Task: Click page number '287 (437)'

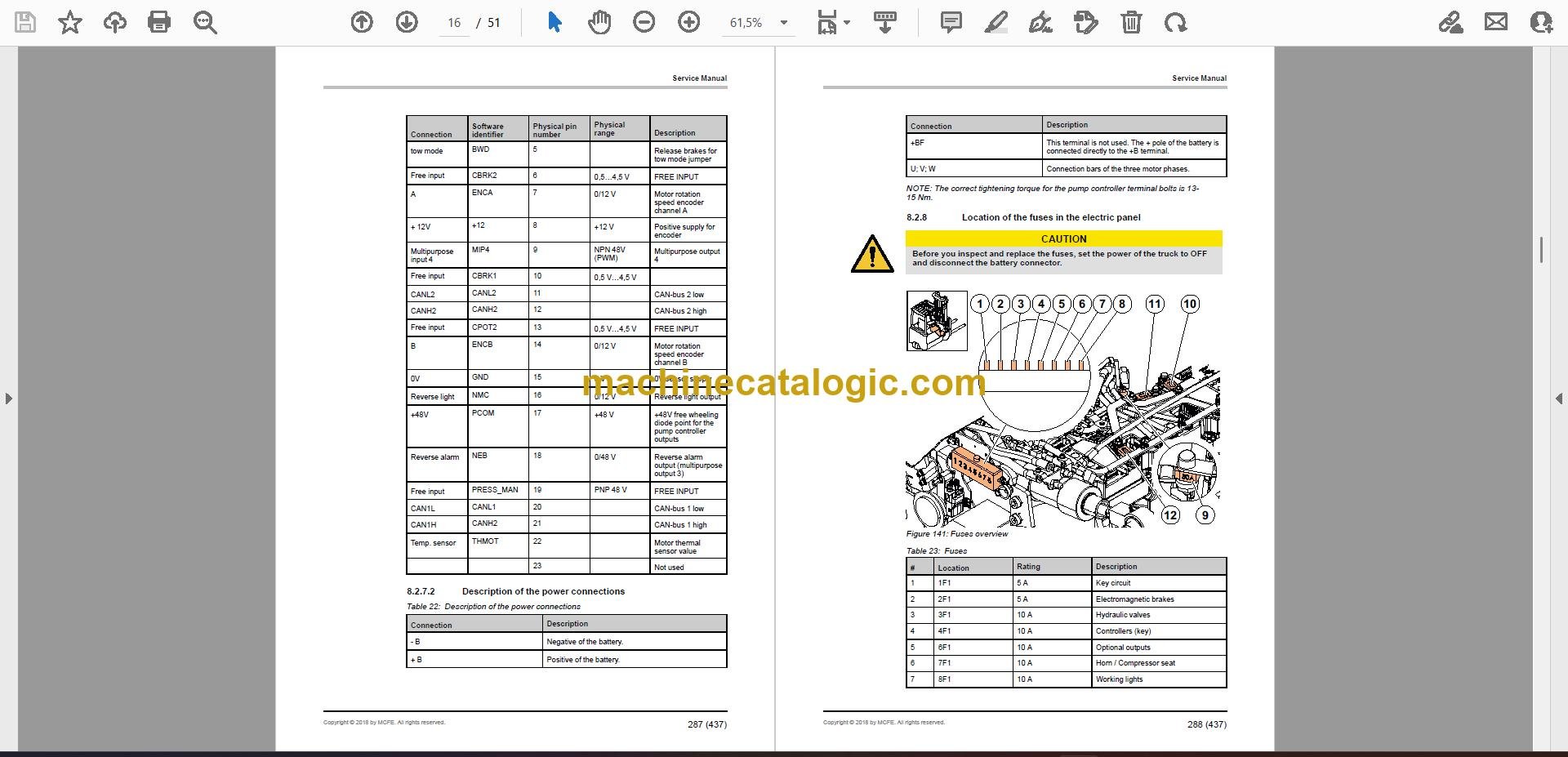Action: click(706, 724)
